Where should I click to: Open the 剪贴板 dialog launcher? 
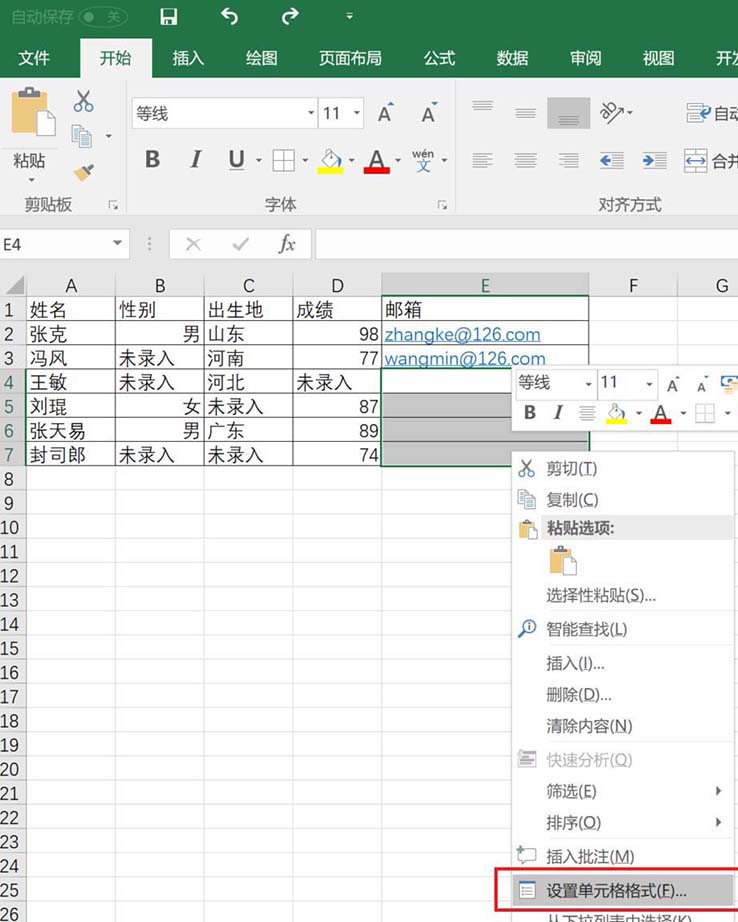pos(113,205)
